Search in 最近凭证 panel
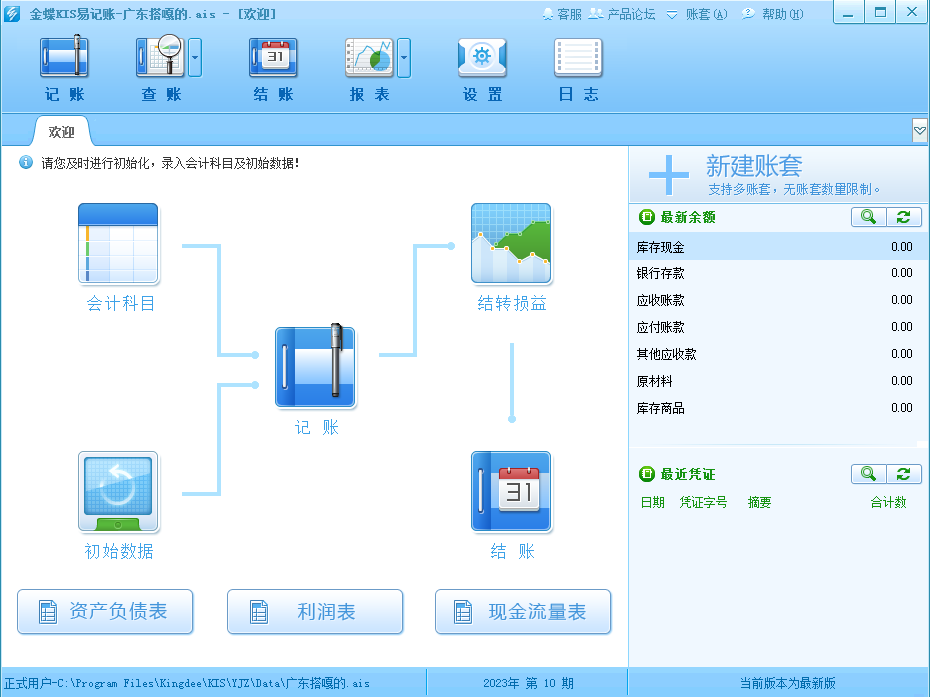Screen dimensions: 930x697 868,474
